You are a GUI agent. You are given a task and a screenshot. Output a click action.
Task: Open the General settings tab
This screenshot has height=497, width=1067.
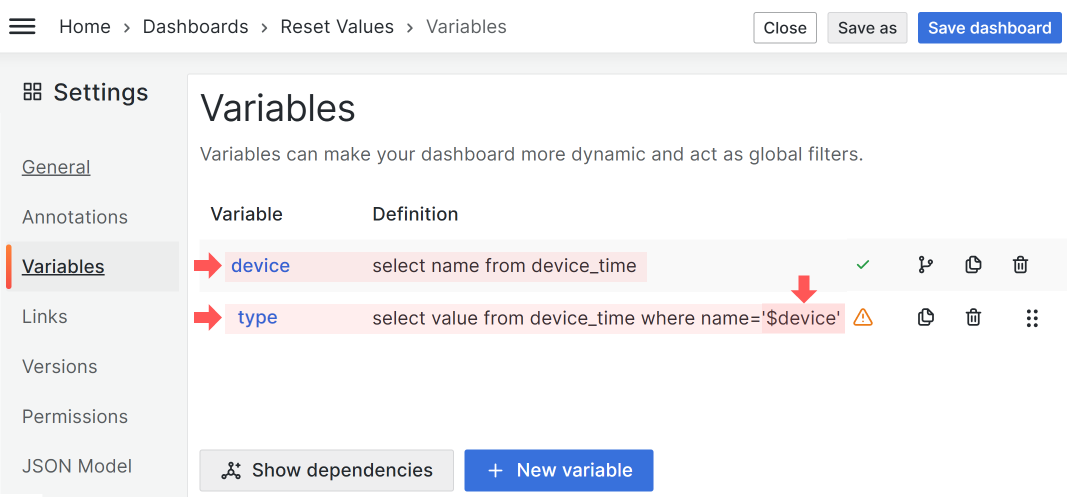[x=56, y=167]
